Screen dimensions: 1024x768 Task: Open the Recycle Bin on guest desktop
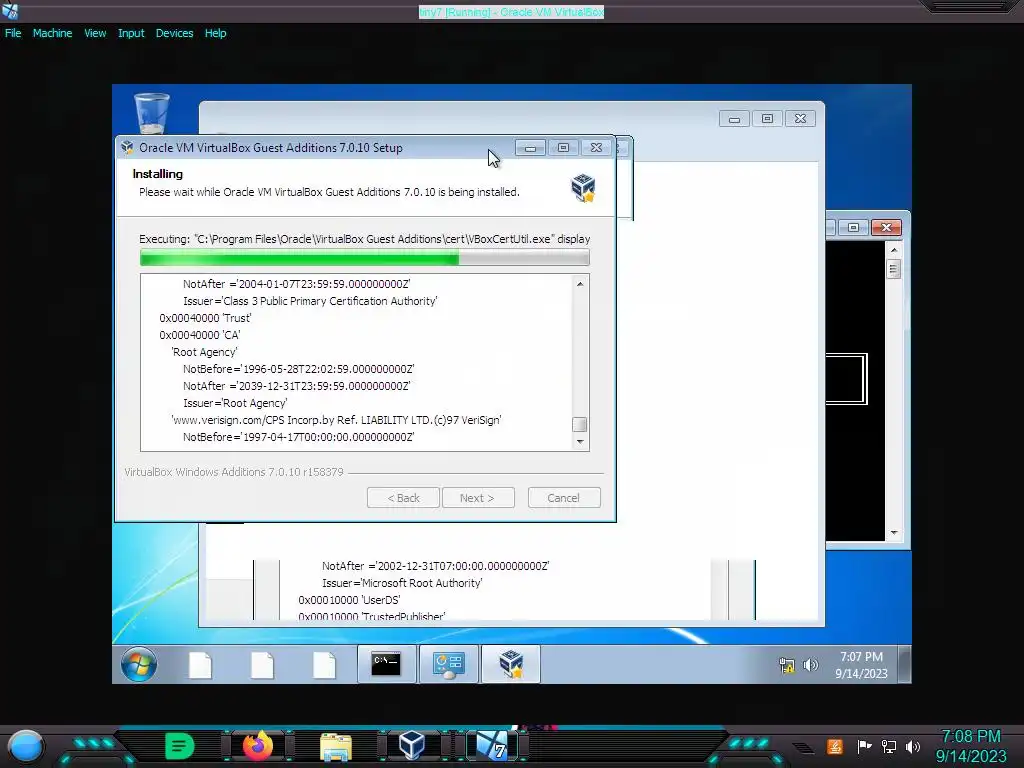tap(152, 113)
